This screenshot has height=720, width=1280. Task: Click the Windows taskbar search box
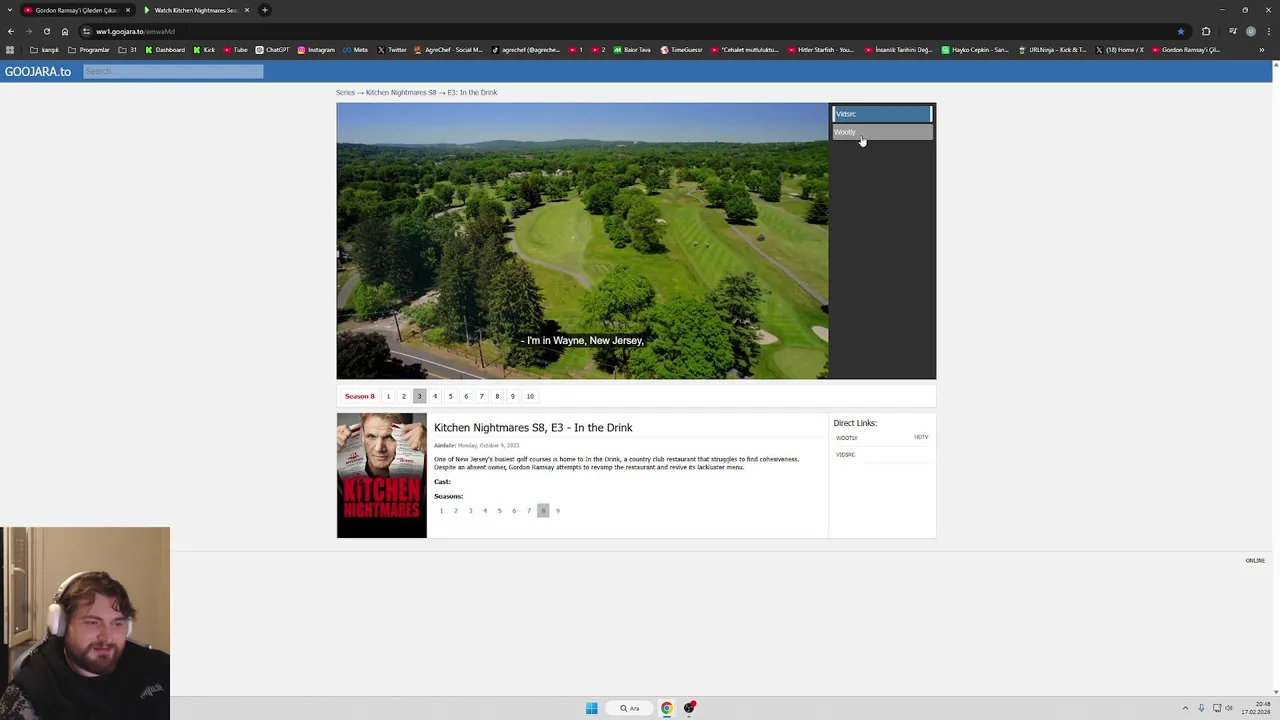coord(630,708)
